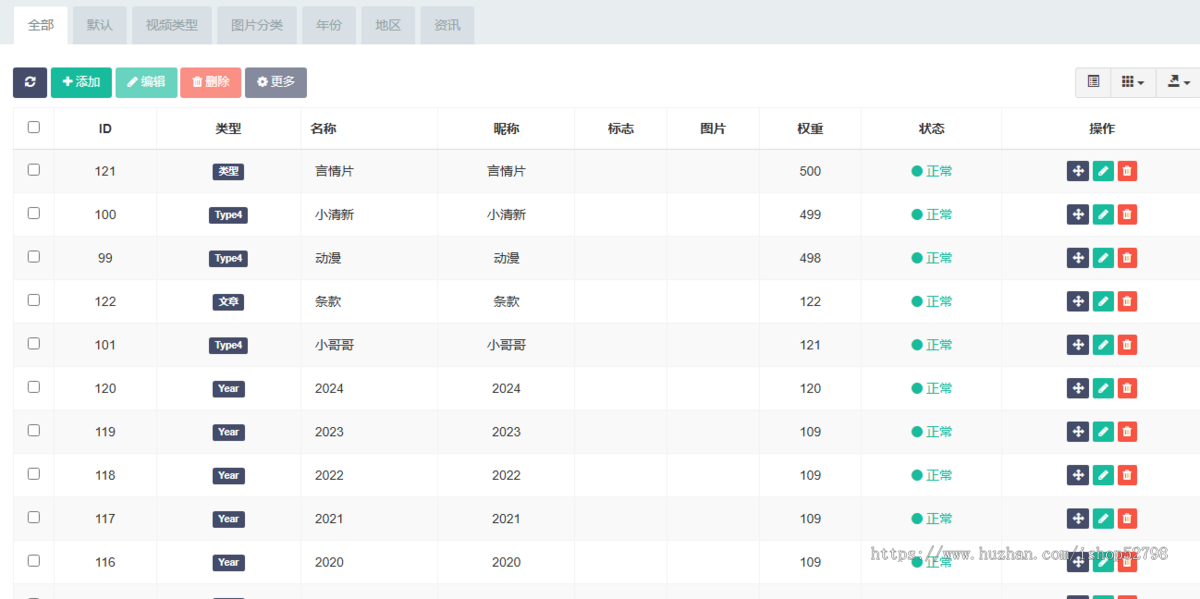Switch to the 图片分类 tab
Image resolution: width=1200 pixels, height=599 pixels.
pos(257,25)
